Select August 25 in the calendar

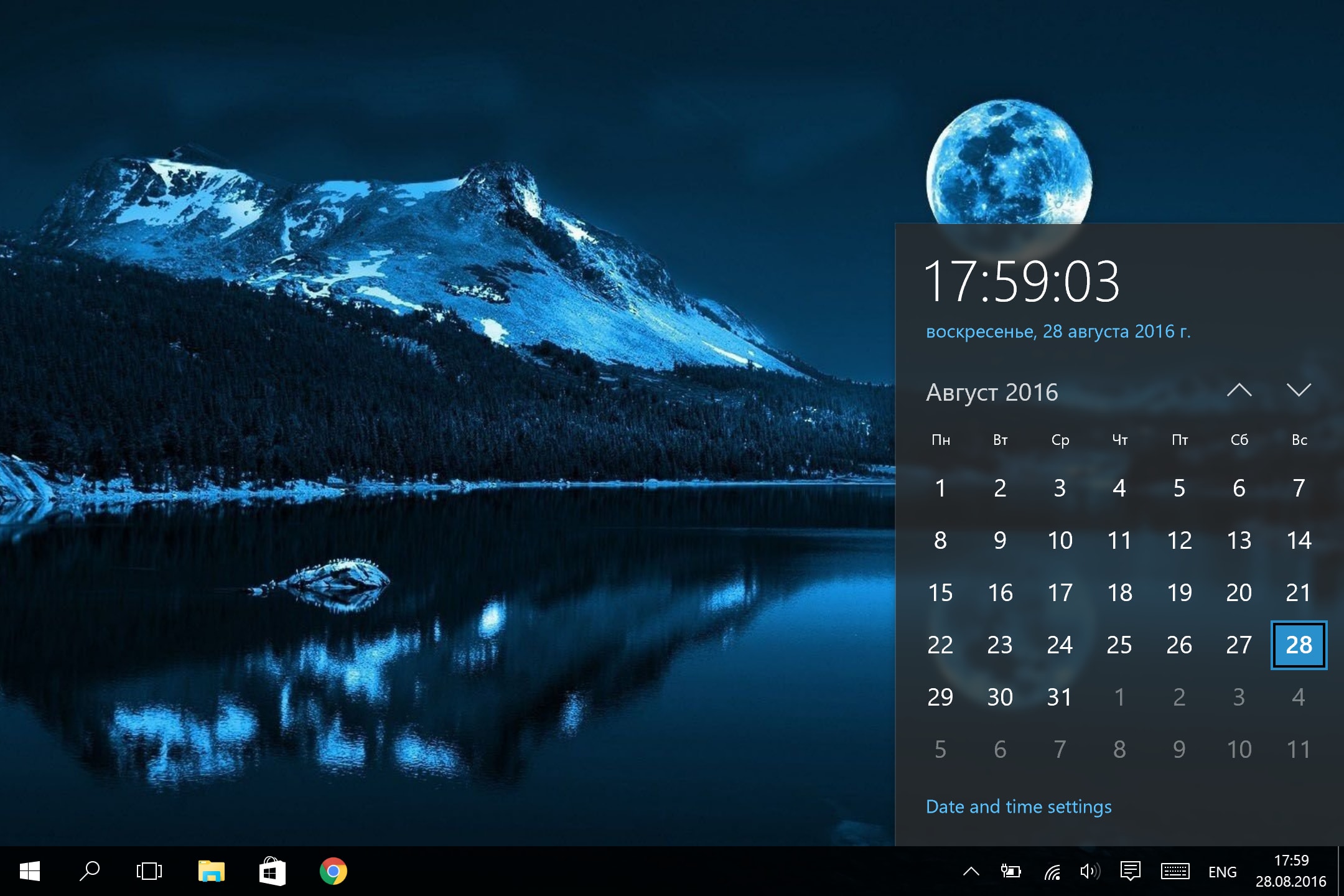pyautogui.click(x=1119, y=645)
